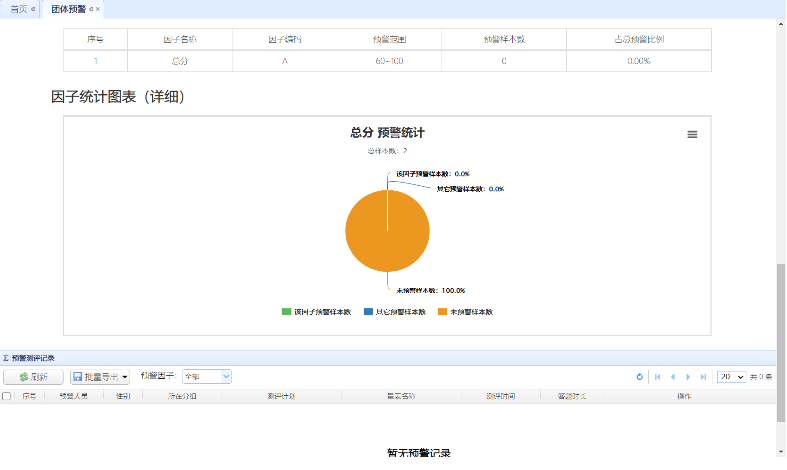Go to the next page of records

coord(688,377)
